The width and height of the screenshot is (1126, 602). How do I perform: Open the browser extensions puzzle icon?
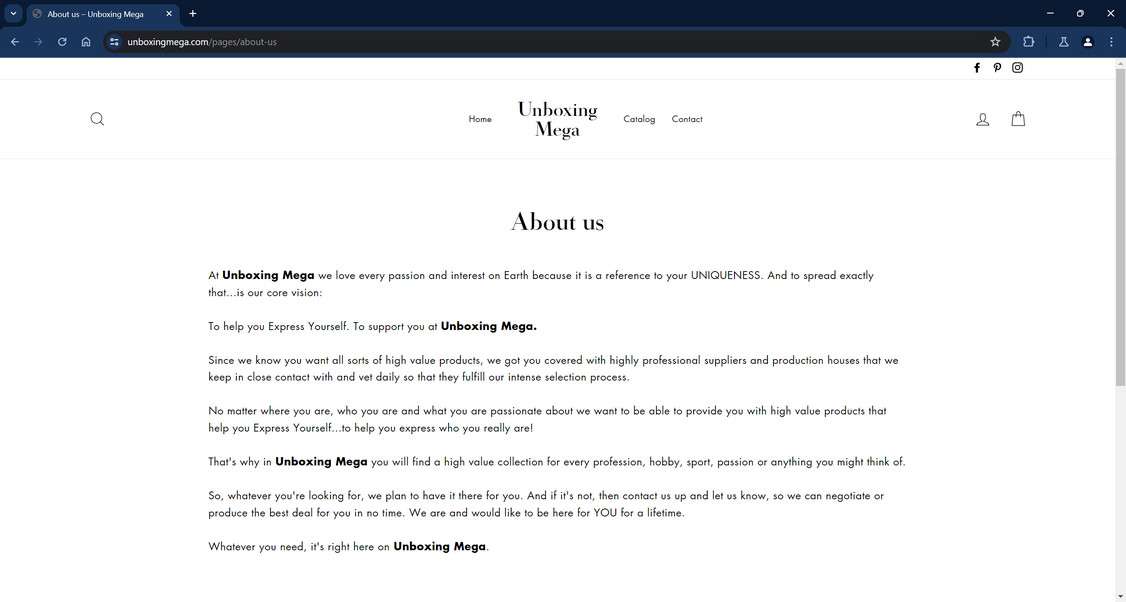click(1028, 41)
